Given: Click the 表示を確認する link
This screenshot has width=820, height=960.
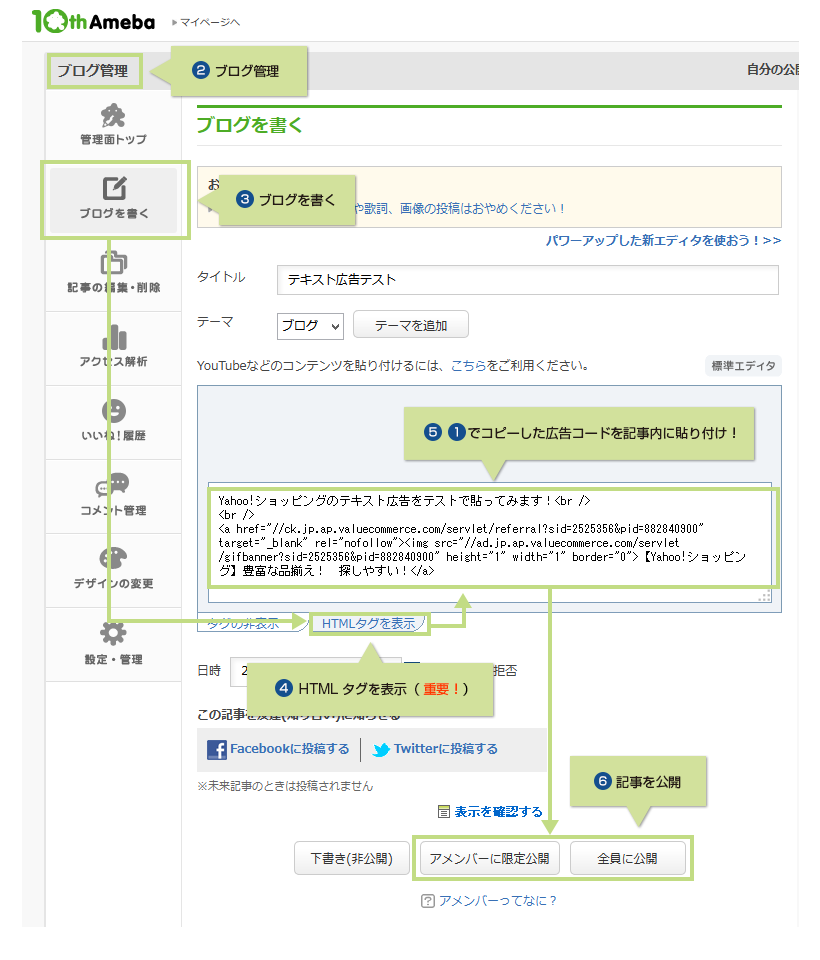Looking at the screenshot, I should [498, 812].
